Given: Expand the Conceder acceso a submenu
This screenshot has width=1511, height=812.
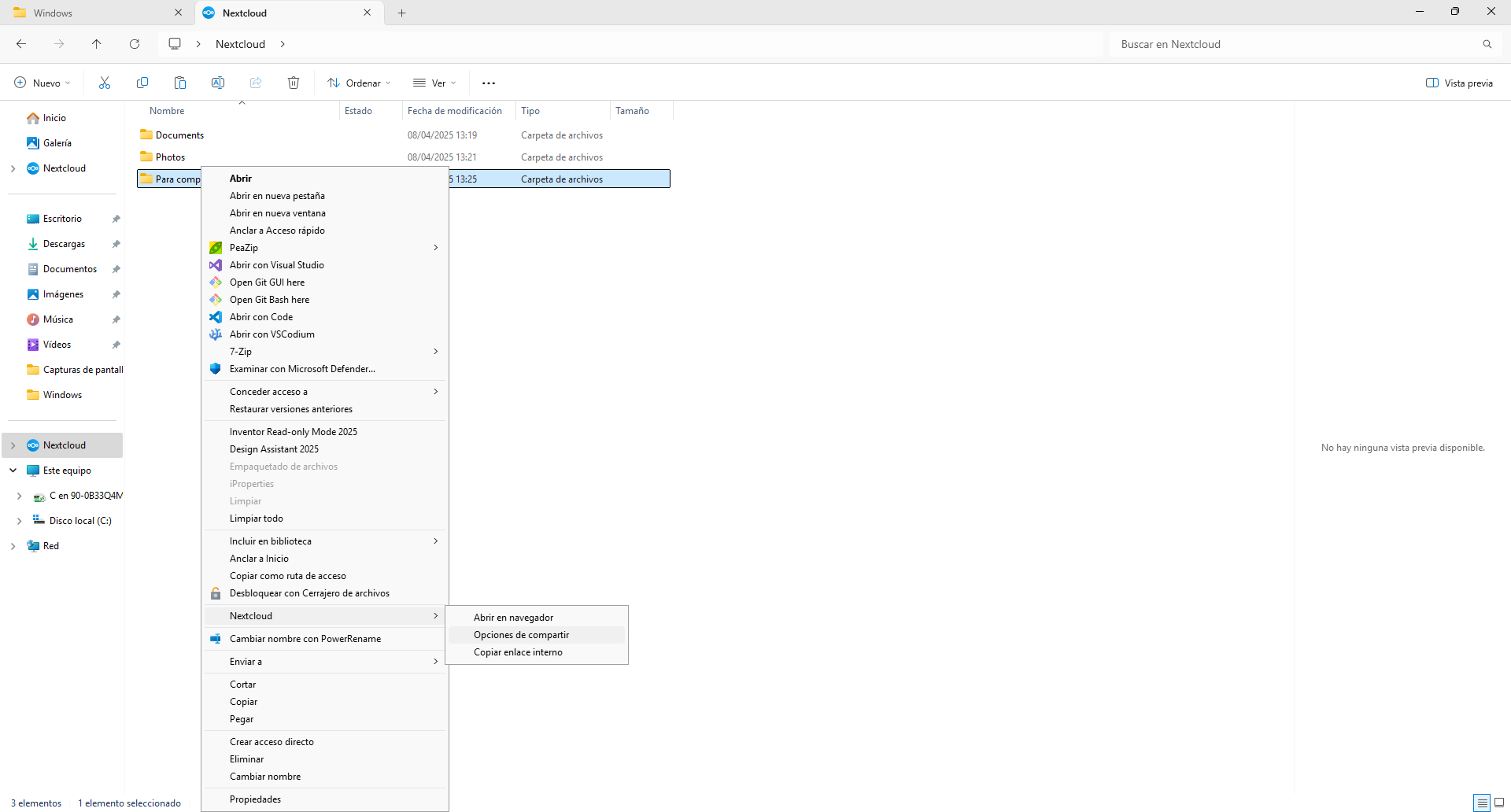Looking at the screenshot, I should 436,392.
